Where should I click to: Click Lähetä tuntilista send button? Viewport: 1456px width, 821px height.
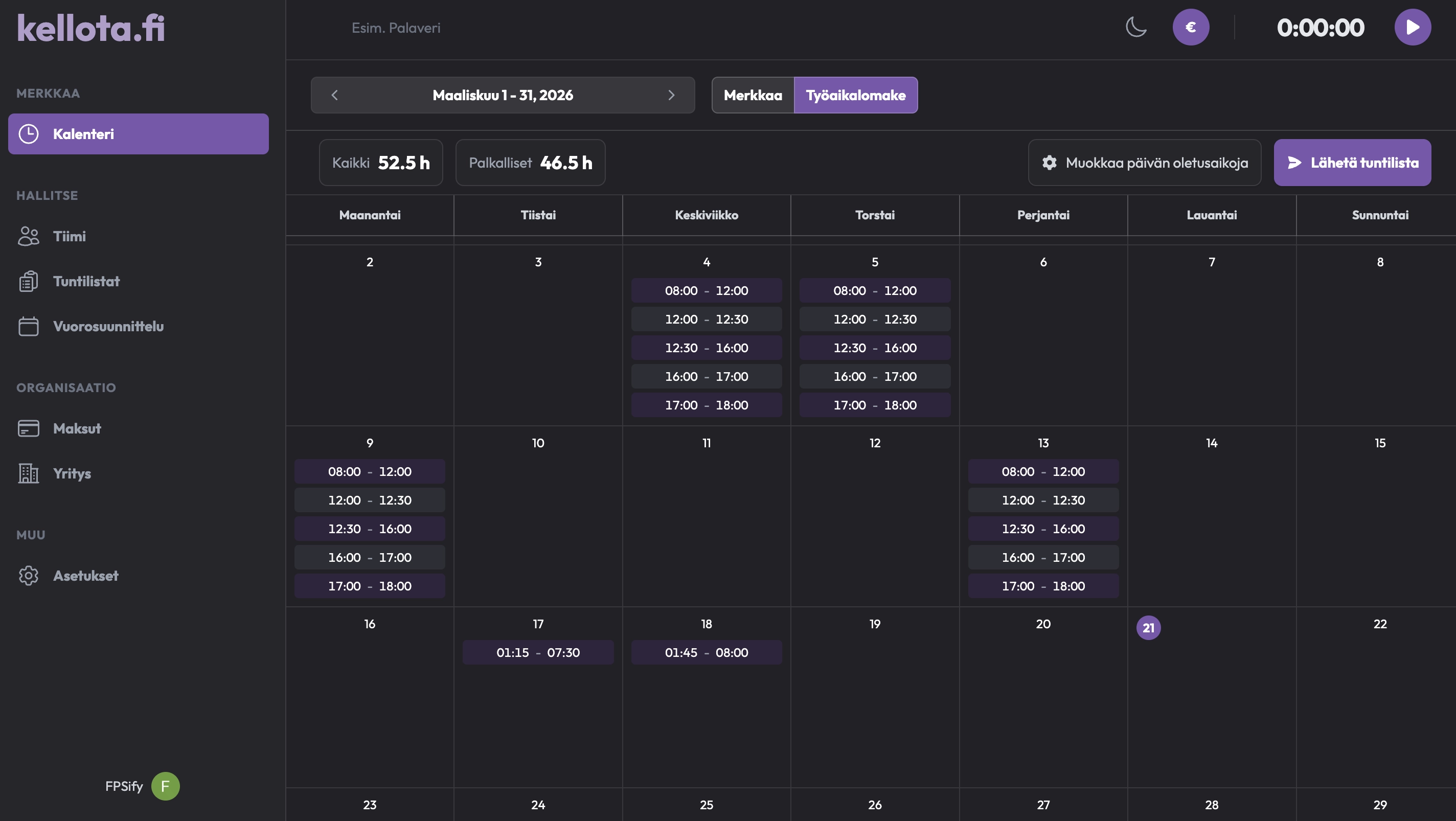(1352, 163)
